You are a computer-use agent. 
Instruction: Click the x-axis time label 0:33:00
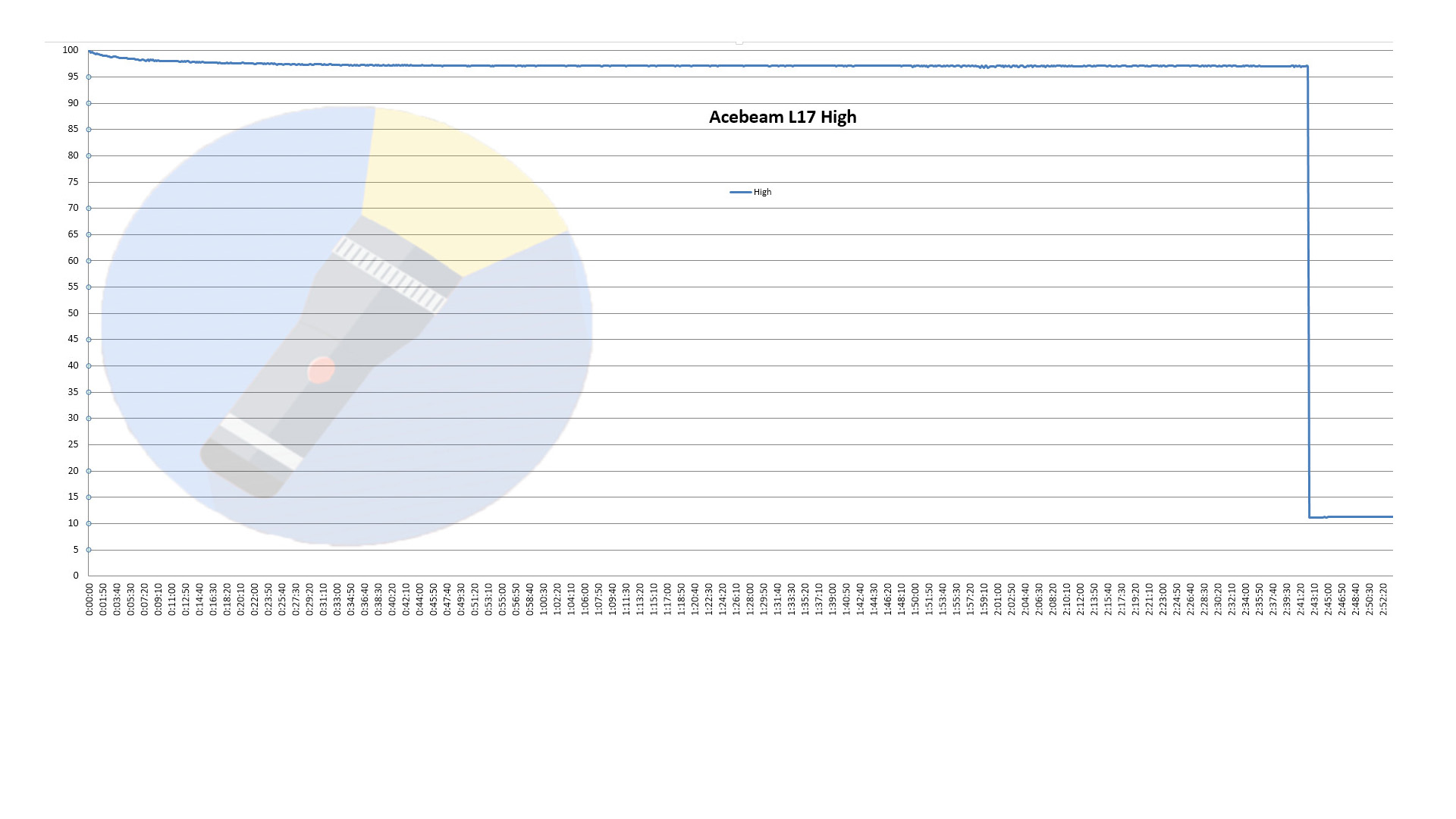pyautogui.click(x=337, y=599)
